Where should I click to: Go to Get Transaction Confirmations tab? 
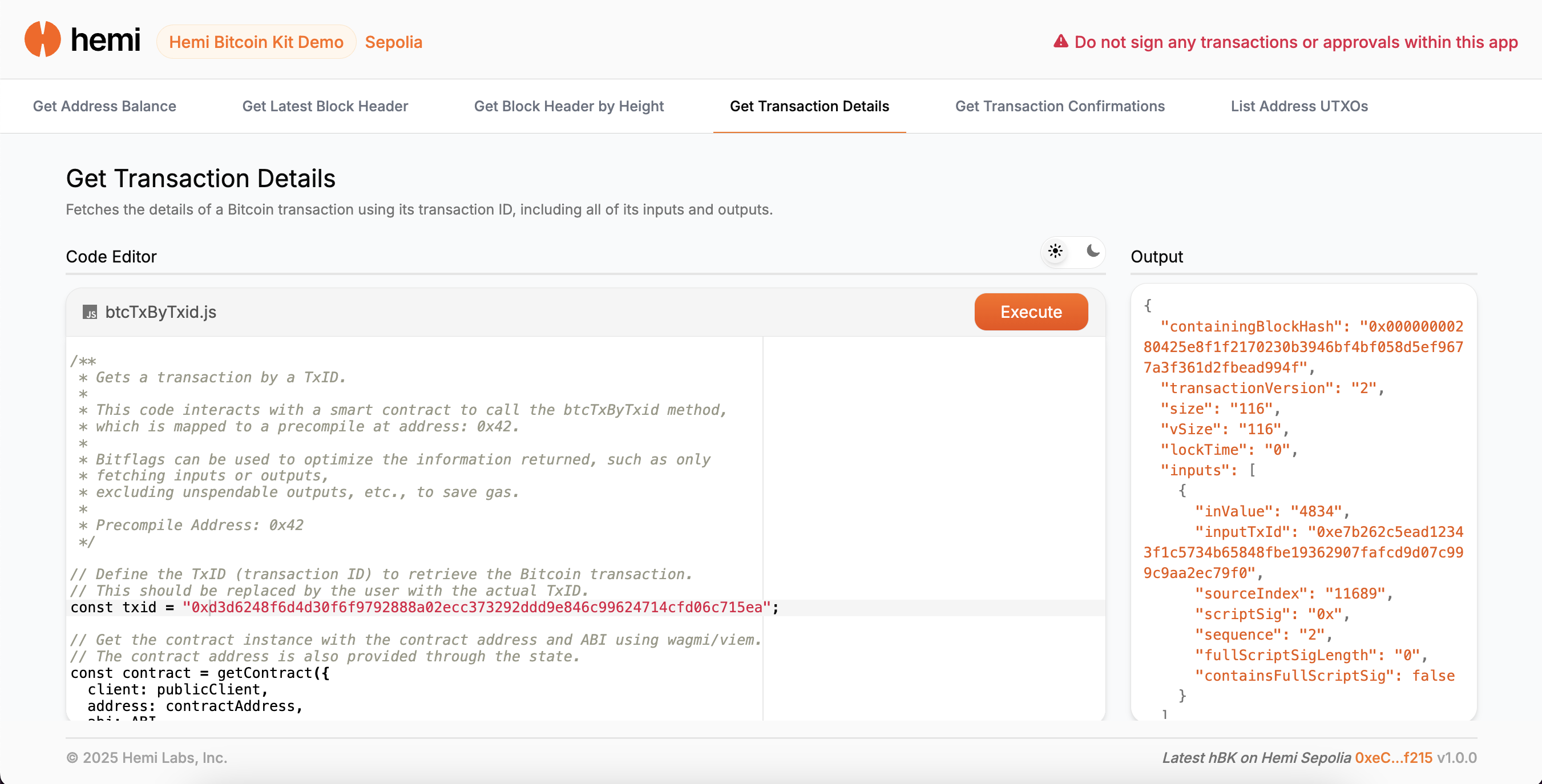point(1060,106)
